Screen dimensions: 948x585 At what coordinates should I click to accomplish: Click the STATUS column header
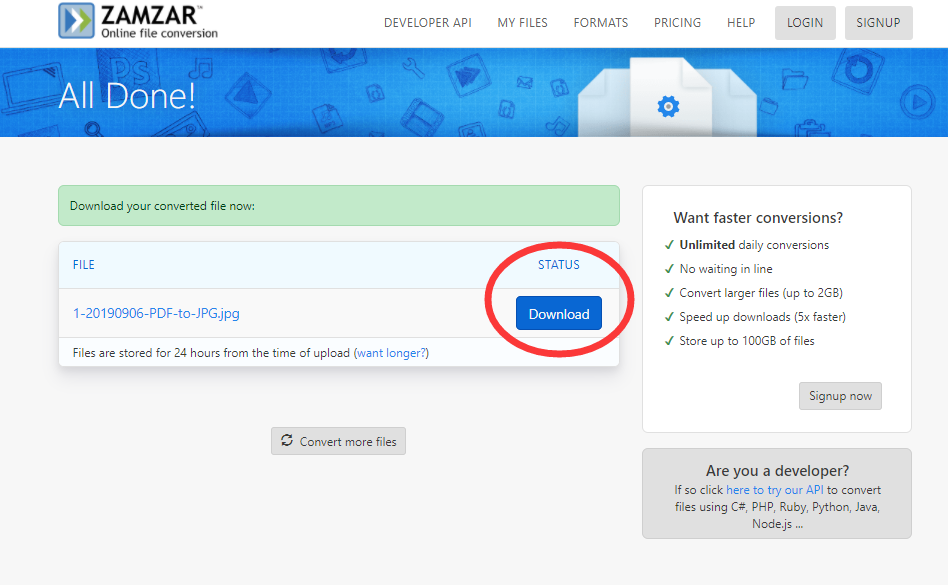[559, 265]
